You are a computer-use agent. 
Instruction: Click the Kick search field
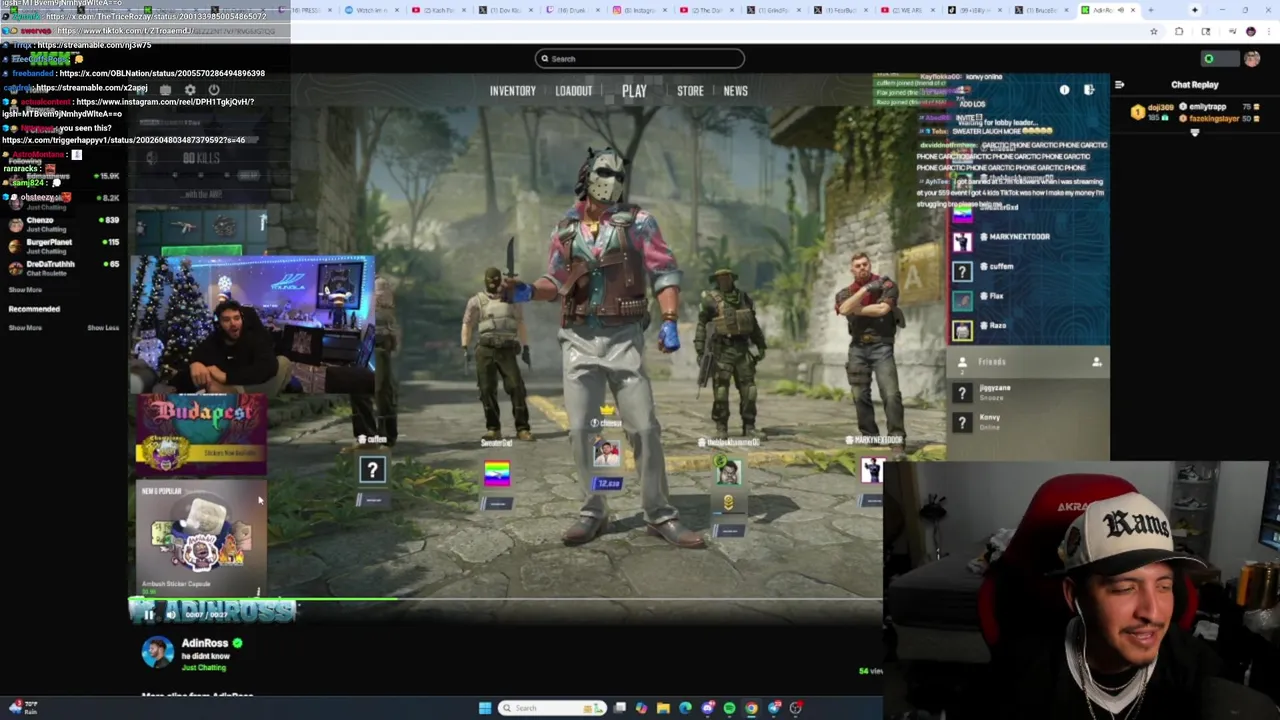pos(639,59)
